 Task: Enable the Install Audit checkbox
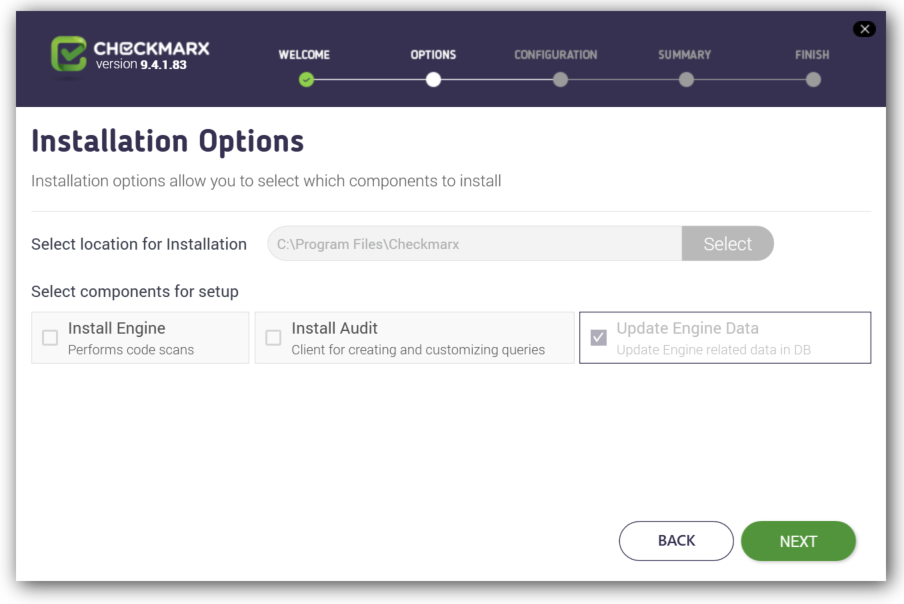point(273,338)
